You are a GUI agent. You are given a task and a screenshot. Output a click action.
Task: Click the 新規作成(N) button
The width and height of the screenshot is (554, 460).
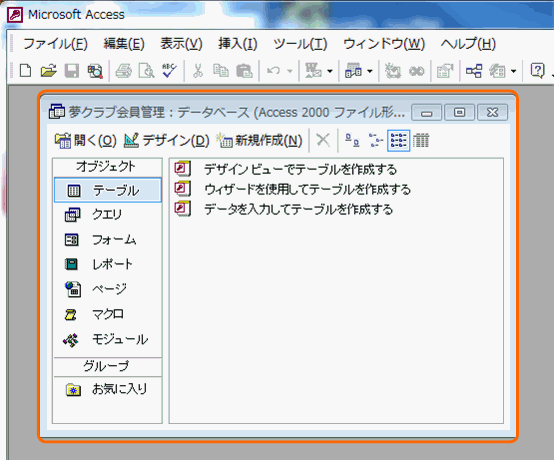(x=259, y=141)
